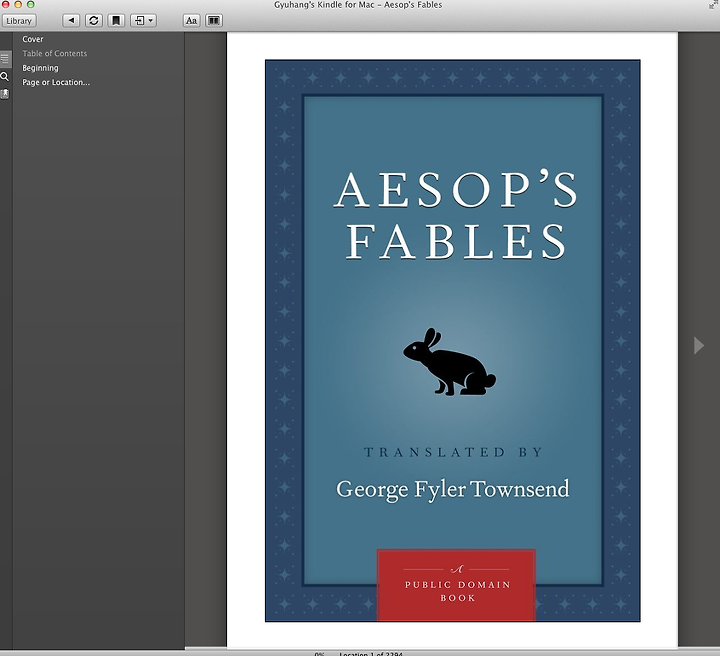720x656 pixels.
Task: Go to the Beginning of the book
Action: click(x=40, y=68)
